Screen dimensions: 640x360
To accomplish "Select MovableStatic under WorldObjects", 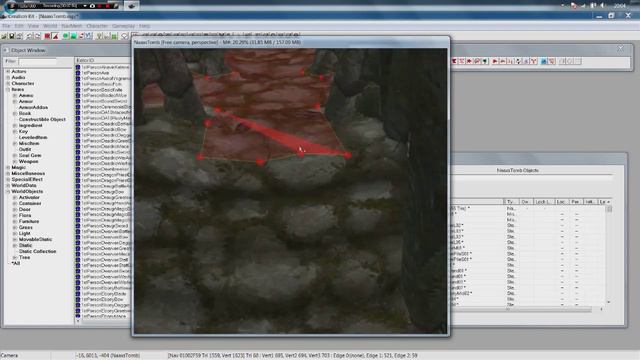I will pos(35,240).
